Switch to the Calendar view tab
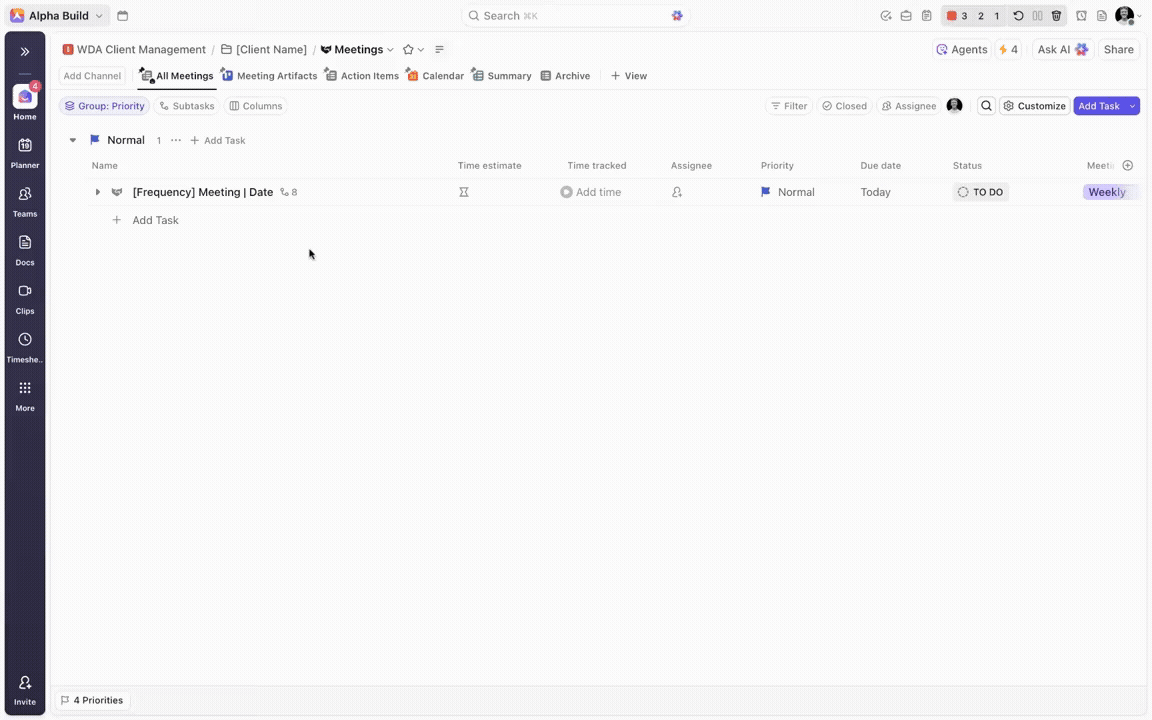The image size is (1152, 720). pos(435,76)
